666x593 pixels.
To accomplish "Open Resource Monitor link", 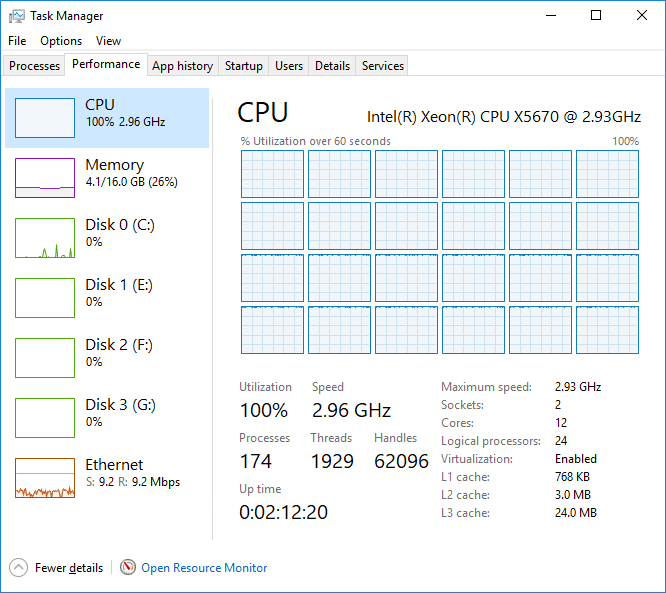I will point(204,568).
